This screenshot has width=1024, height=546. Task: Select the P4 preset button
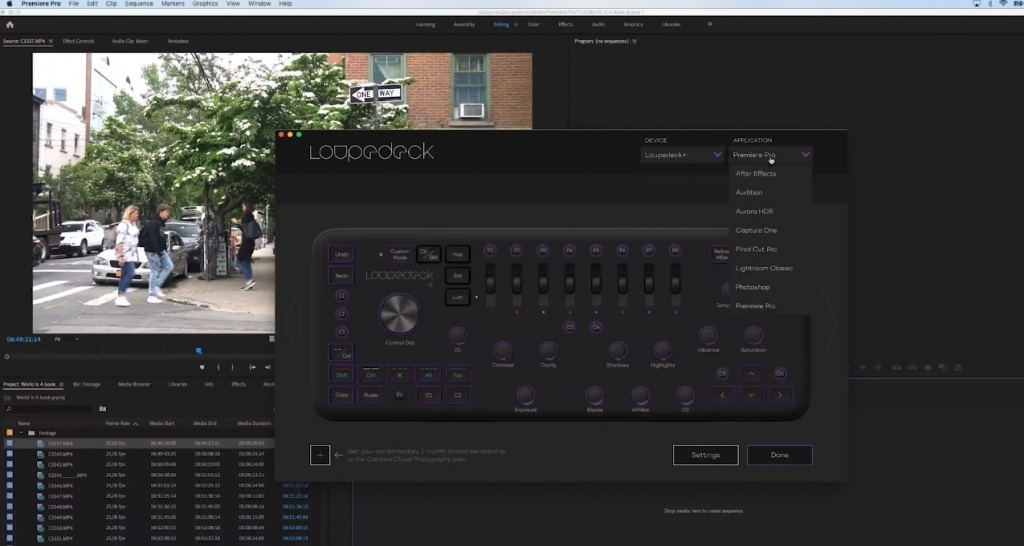tap(569, 251)
